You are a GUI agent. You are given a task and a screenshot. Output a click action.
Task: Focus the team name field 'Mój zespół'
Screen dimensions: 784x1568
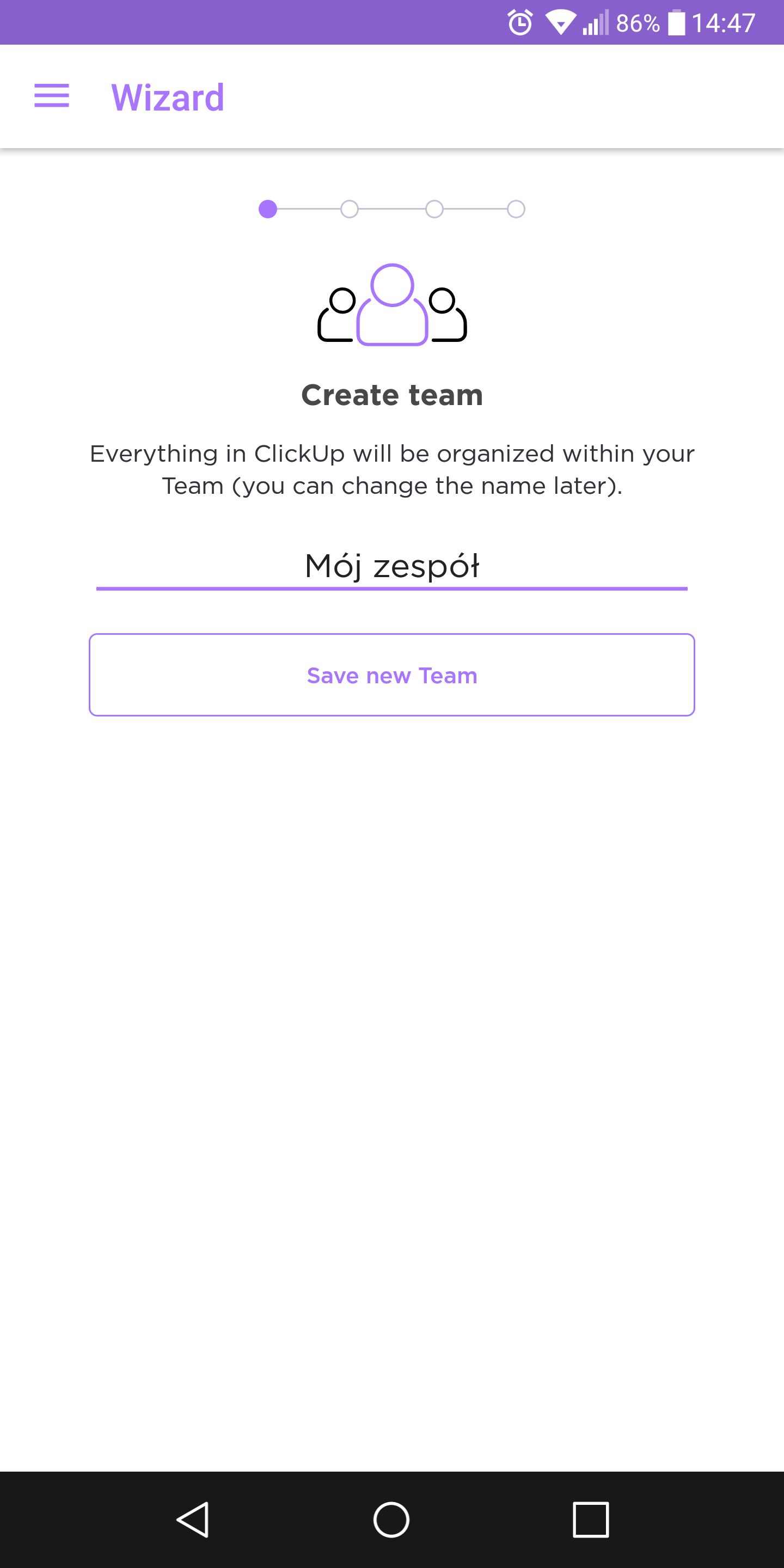(392, 567)
